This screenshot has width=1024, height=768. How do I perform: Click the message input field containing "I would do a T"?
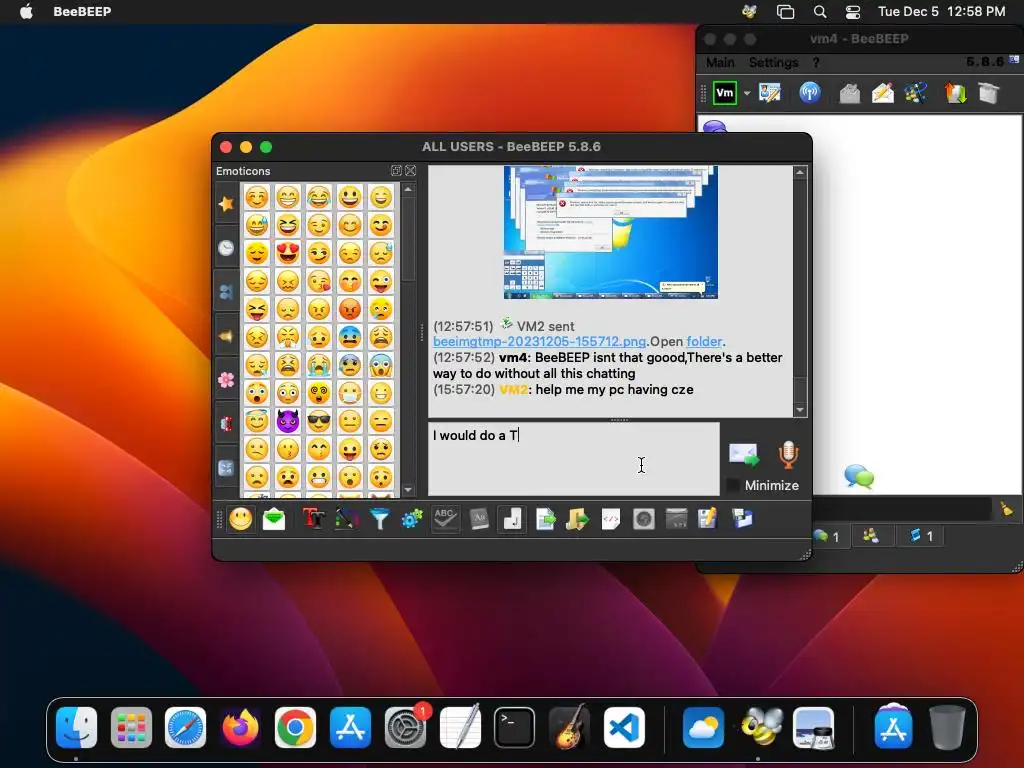coord(573,458)
